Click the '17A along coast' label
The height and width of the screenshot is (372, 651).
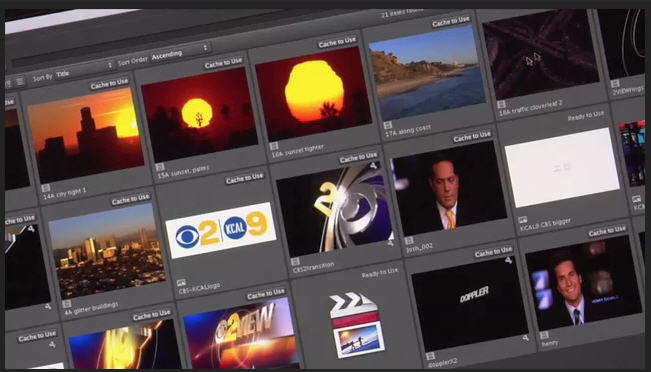pos(408,131)
